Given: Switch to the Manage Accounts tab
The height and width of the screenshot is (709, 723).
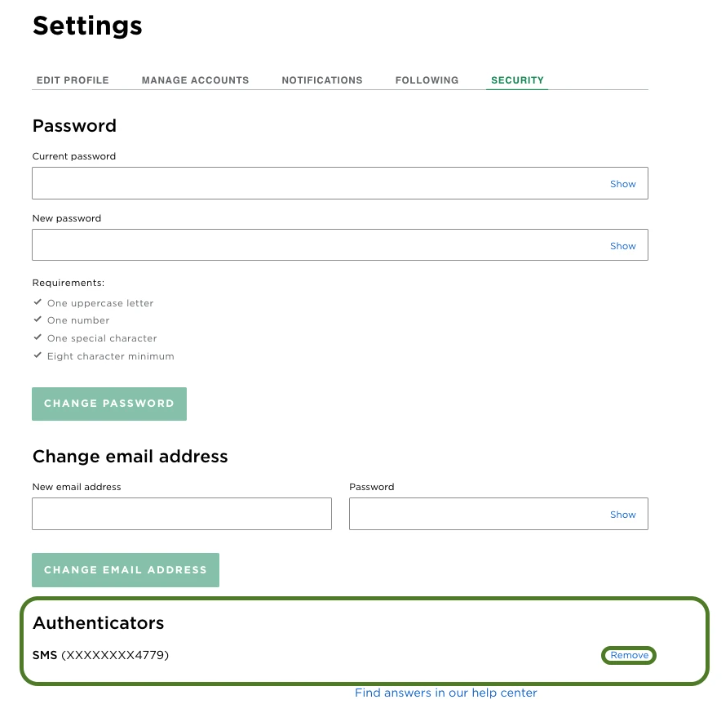Looking at the screenshot, I should (x=195, y=80).
